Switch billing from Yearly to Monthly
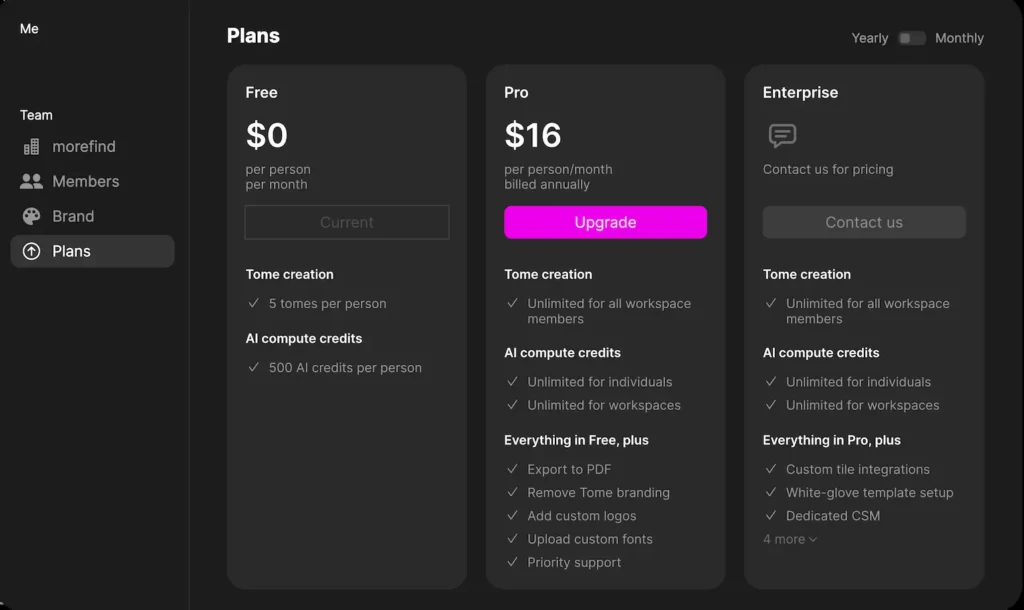The image size is (1024, 610). pos(911,38)
